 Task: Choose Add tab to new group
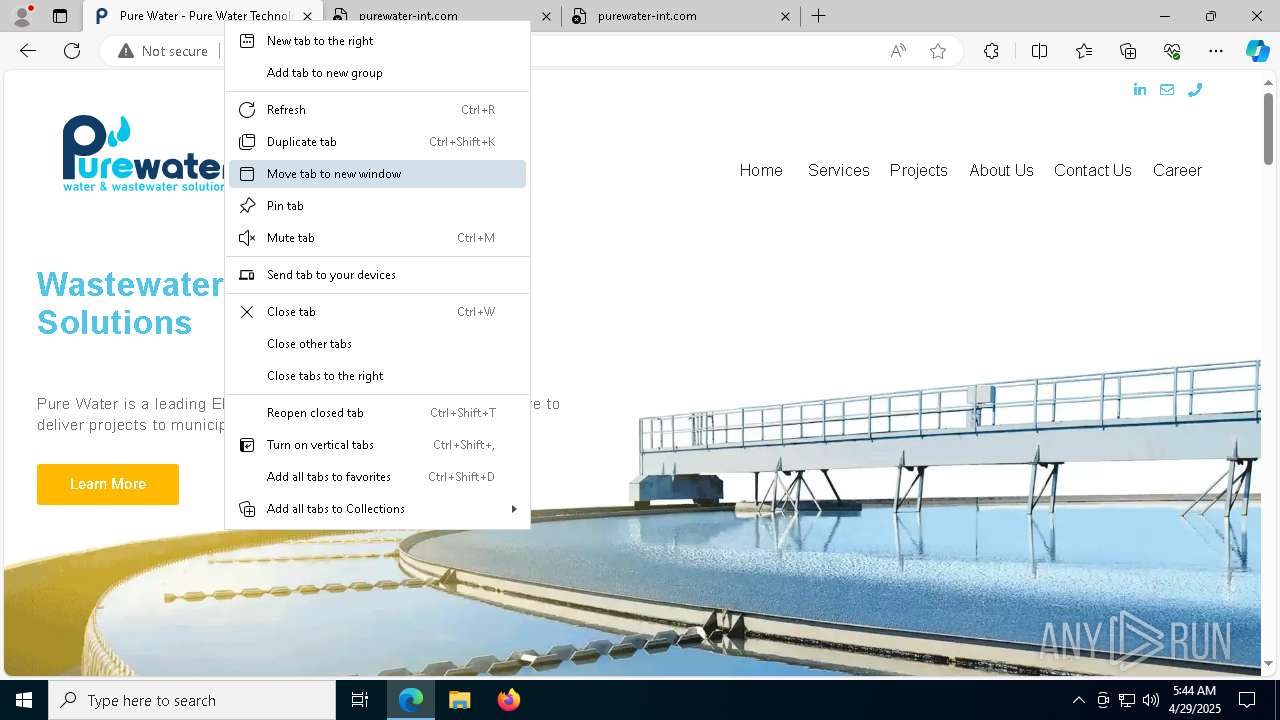(377, 73)
